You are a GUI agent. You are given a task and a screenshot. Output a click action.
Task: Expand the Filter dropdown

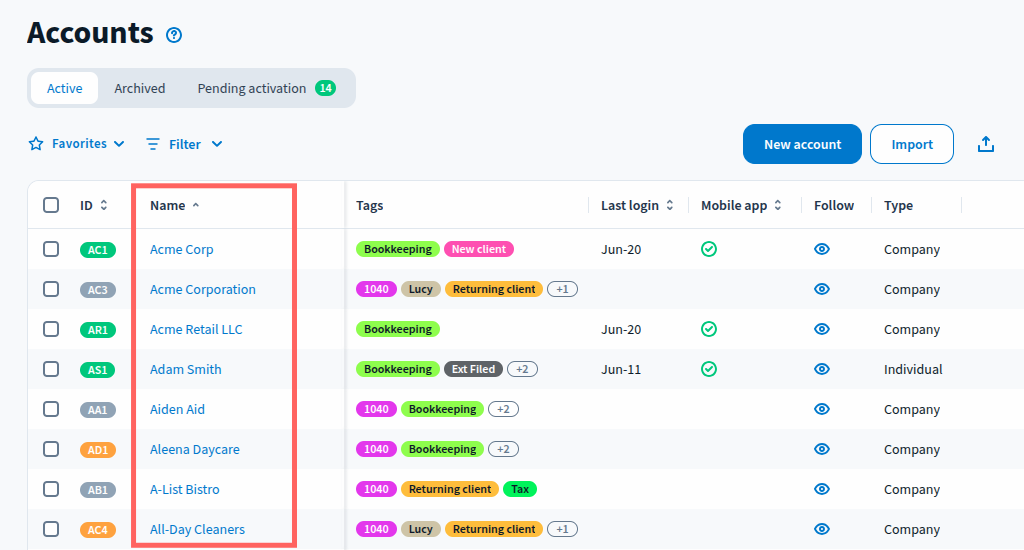pyautogui.click(x=184, y=144)
